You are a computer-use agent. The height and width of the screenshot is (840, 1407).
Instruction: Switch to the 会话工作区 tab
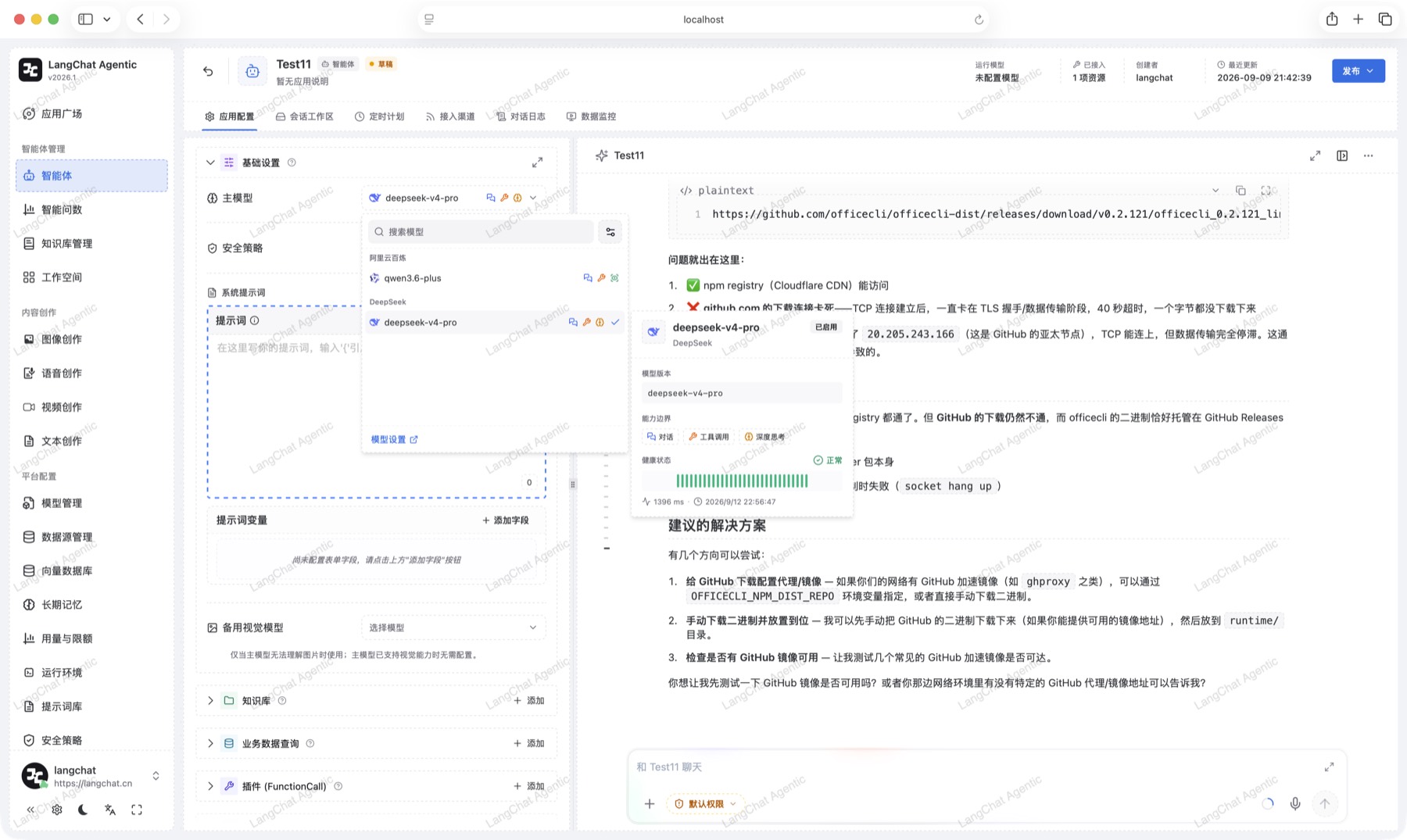305,116
